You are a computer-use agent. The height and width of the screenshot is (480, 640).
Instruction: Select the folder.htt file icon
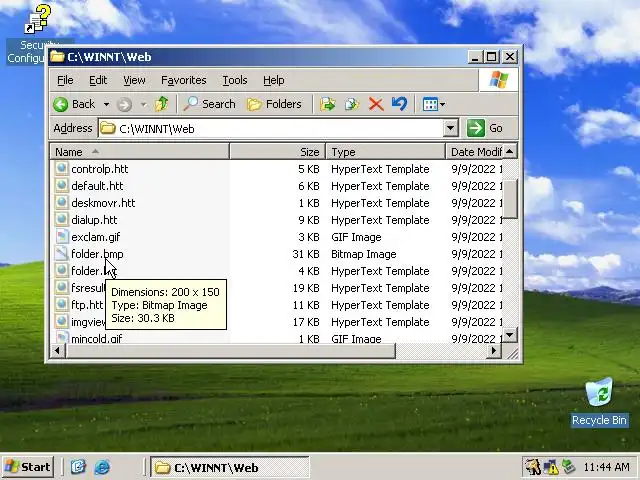pyautogui.click(x=62, y=271)
